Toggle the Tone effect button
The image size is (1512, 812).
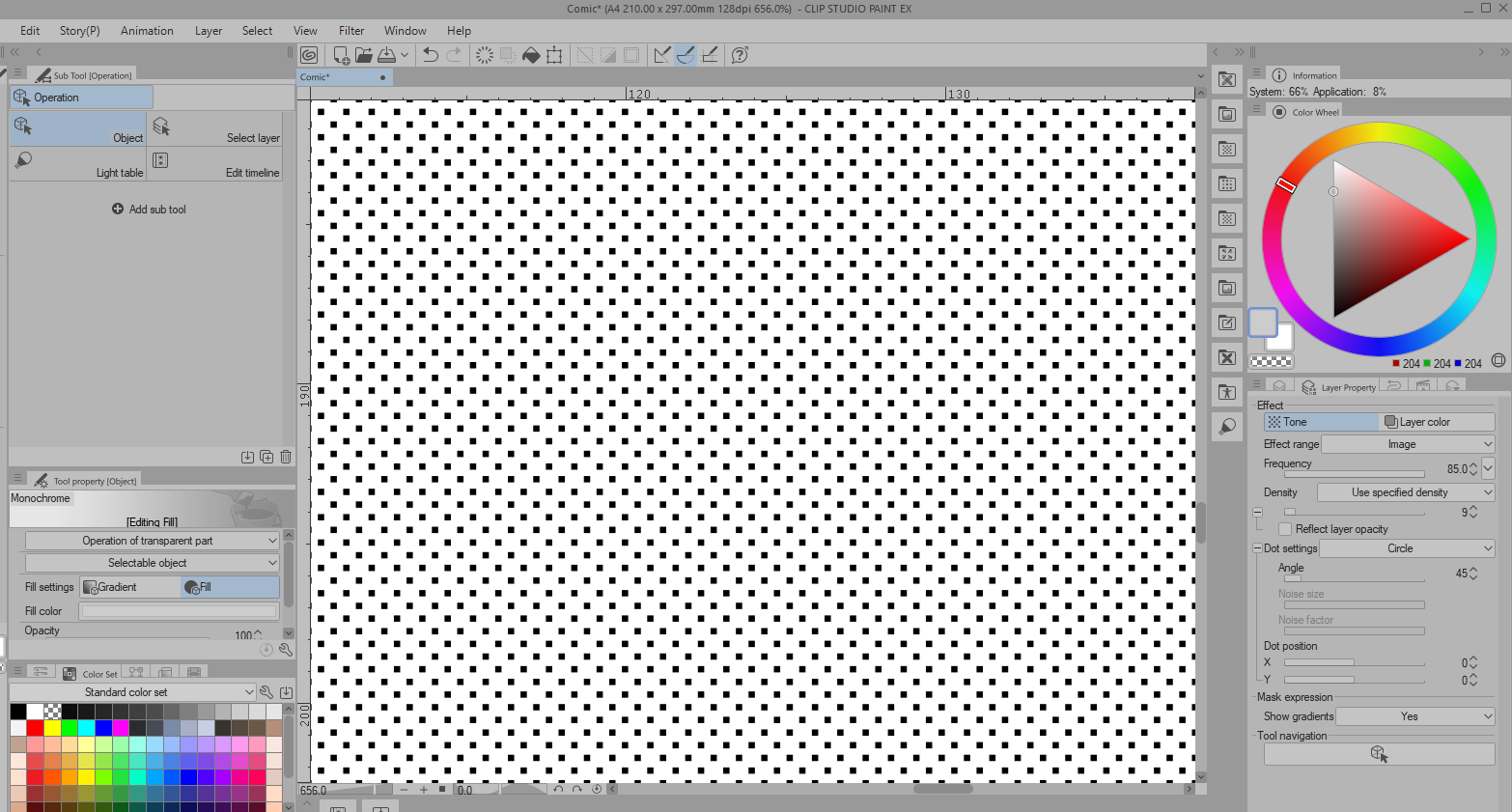coord(1322,422)
